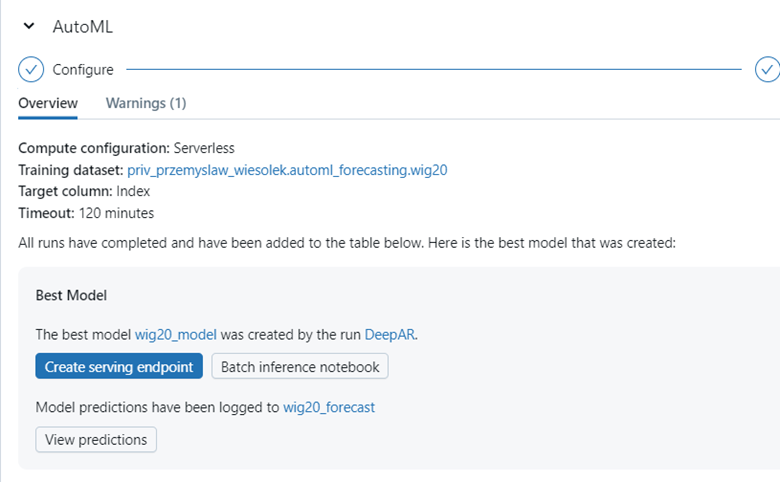Click the Configure step checkmark icon

(x=31, y=69)
